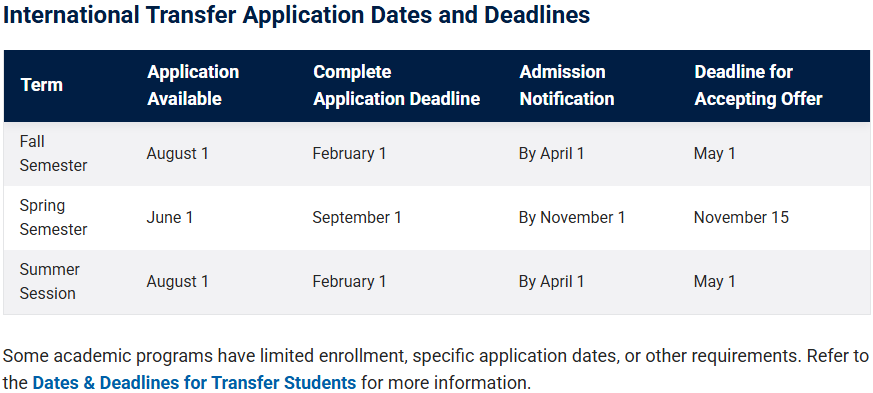This screenshot has height=393, width=873.
Task: Click Fall Semester's August 1 available date
Action: pos(178,154)
